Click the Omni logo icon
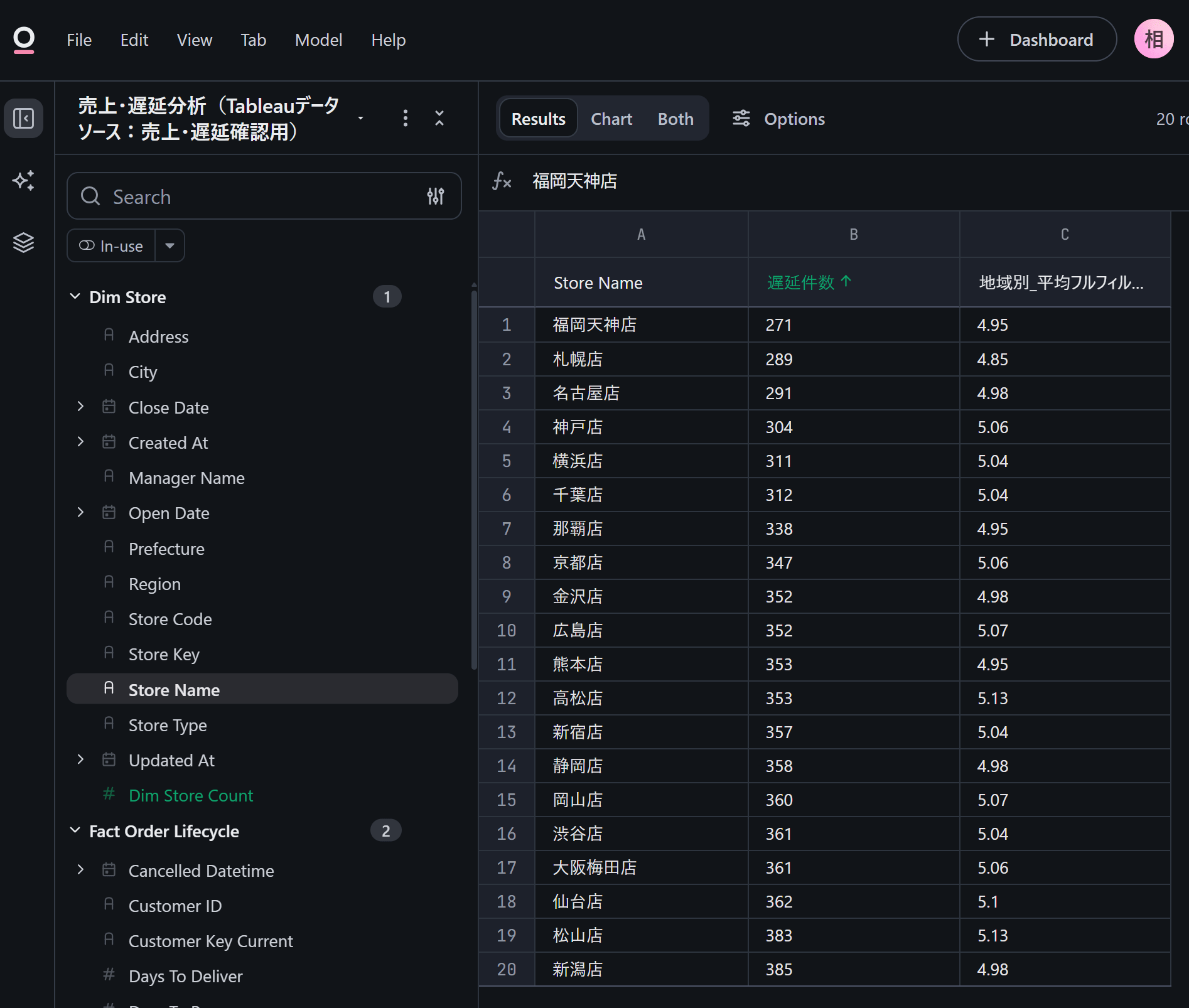The width and height of the screenshot is (1189, 1008). tap(24, 40)
